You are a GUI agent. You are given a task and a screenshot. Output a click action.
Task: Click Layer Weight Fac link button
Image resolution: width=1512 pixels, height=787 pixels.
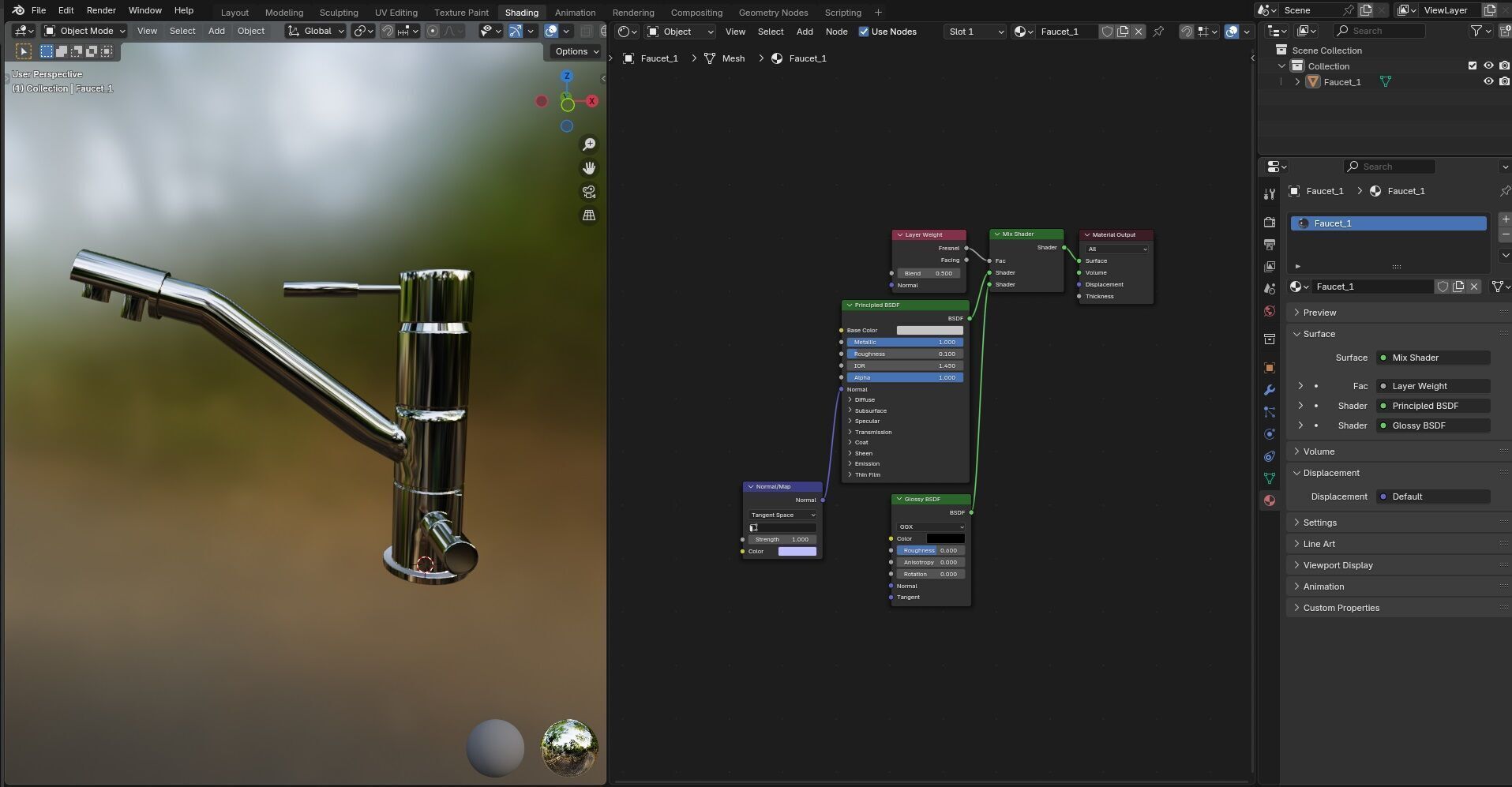[1433, 386]
